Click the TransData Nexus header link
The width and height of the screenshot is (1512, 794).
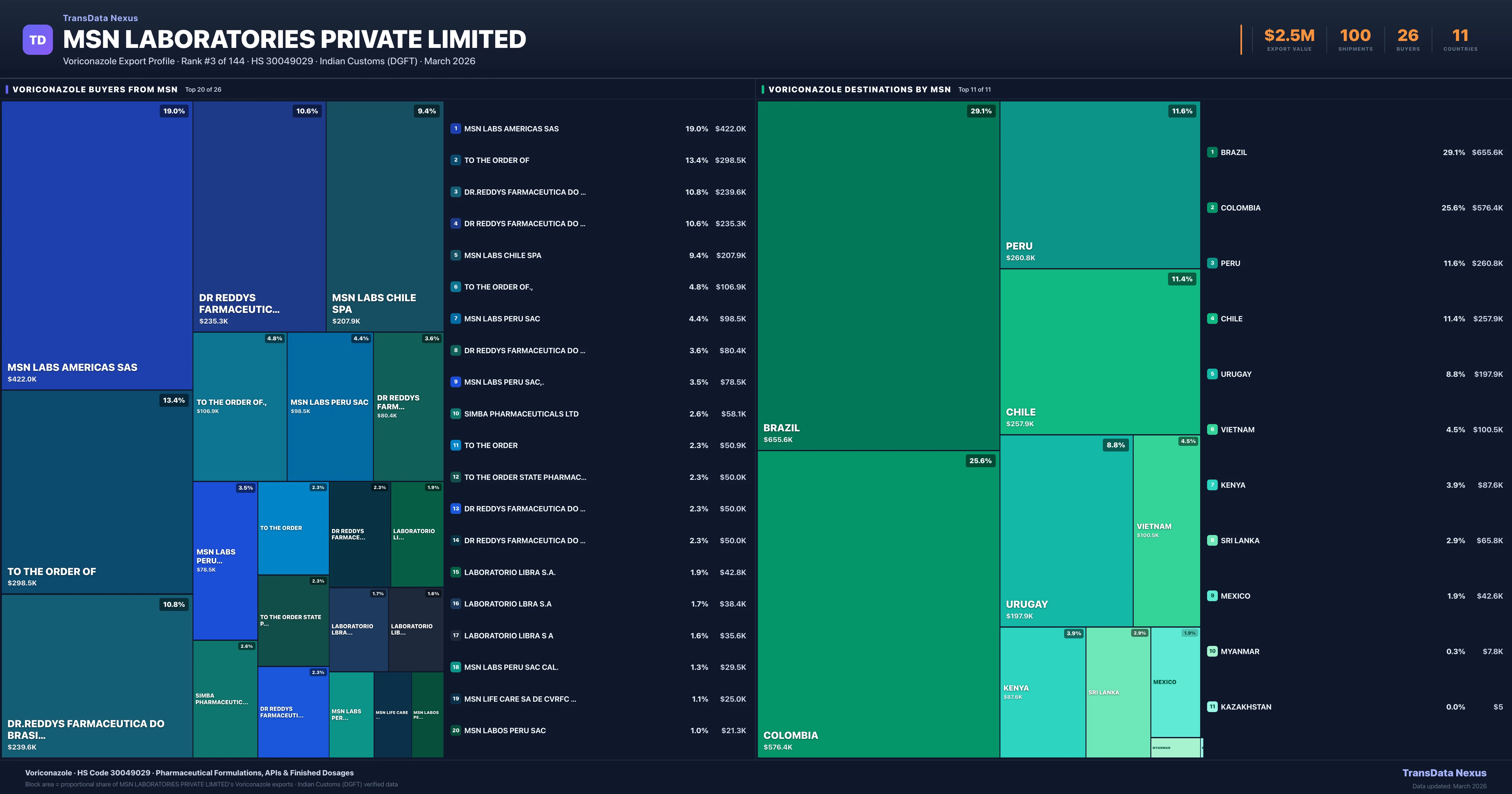pyautogui.click(x=100, y=18)
